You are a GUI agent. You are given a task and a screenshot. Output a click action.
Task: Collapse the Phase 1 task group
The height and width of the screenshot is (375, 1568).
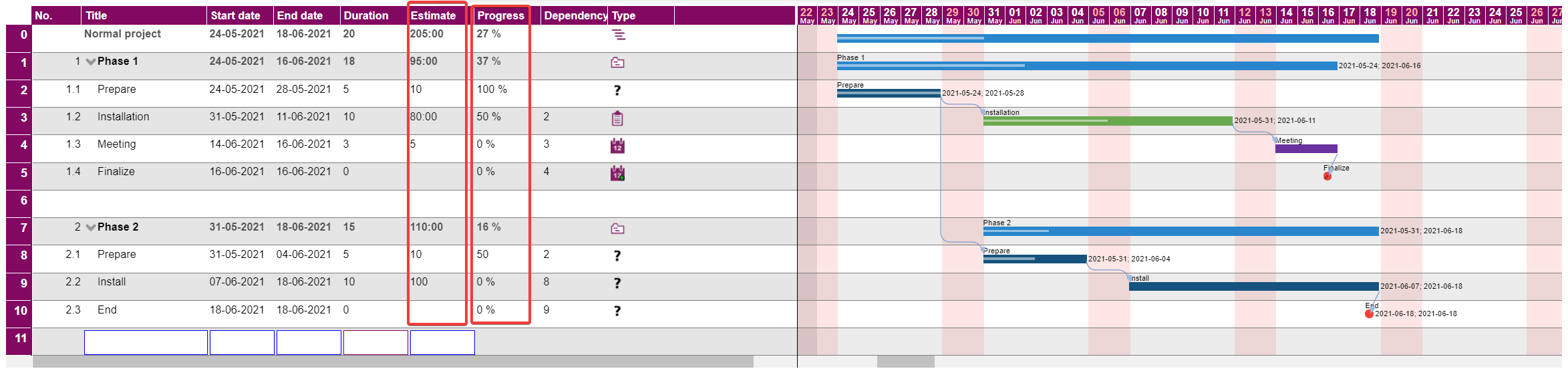90,62
